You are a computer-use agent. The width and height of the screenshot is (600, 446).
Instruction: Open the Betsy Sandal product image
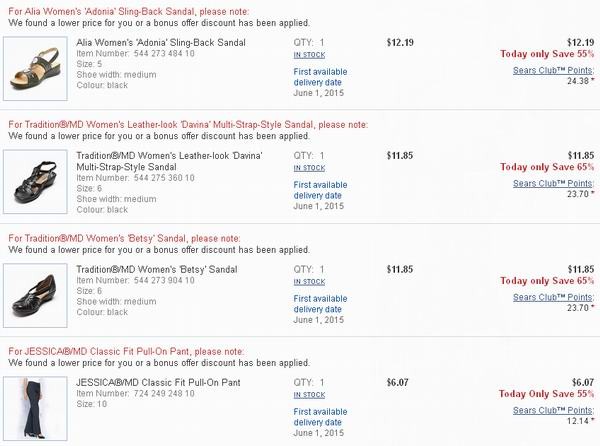pos(35,295)
